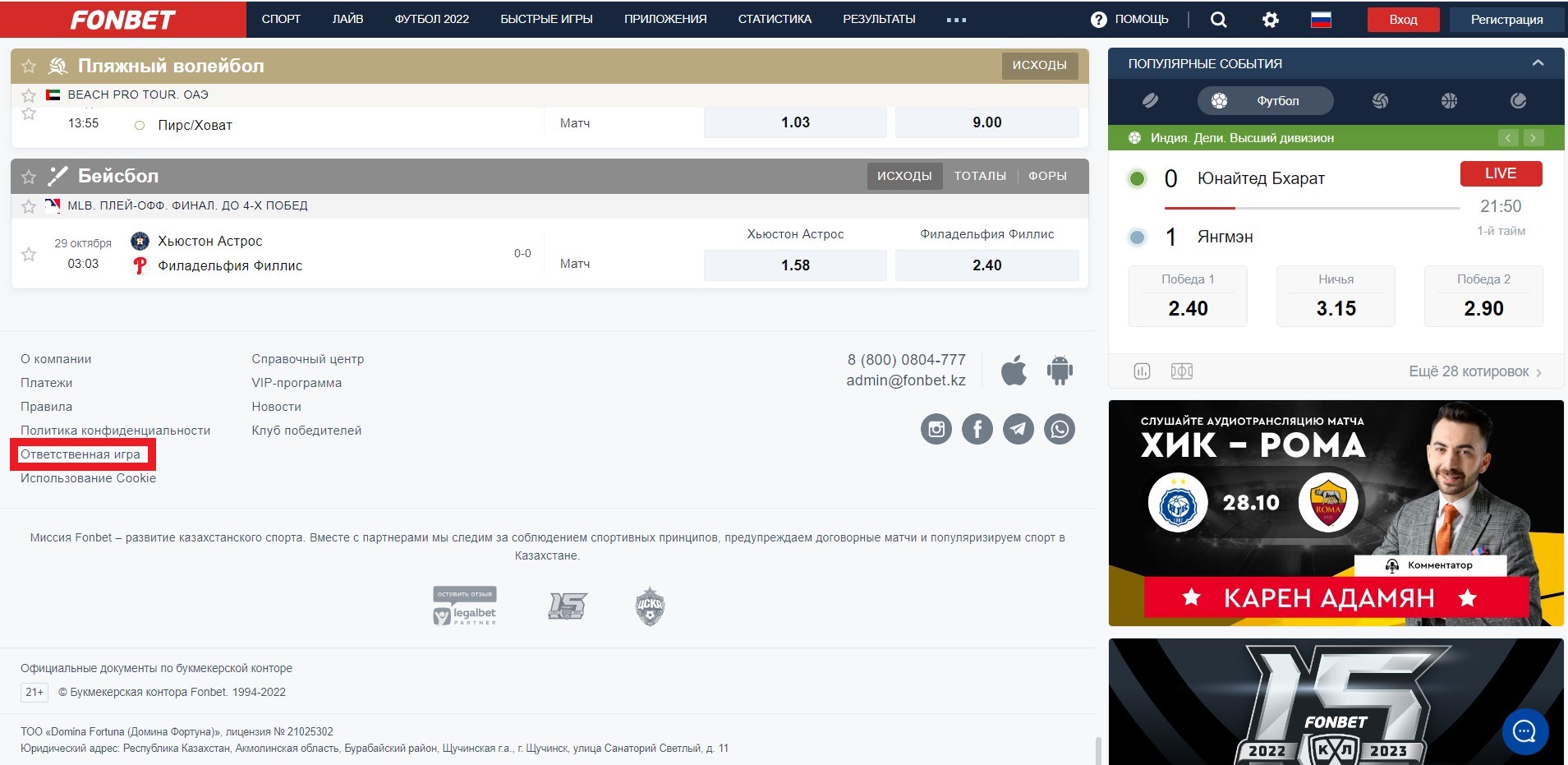Open the Статистика menu item
Viewport: 1568px width, 765px height.
point(775,19)
